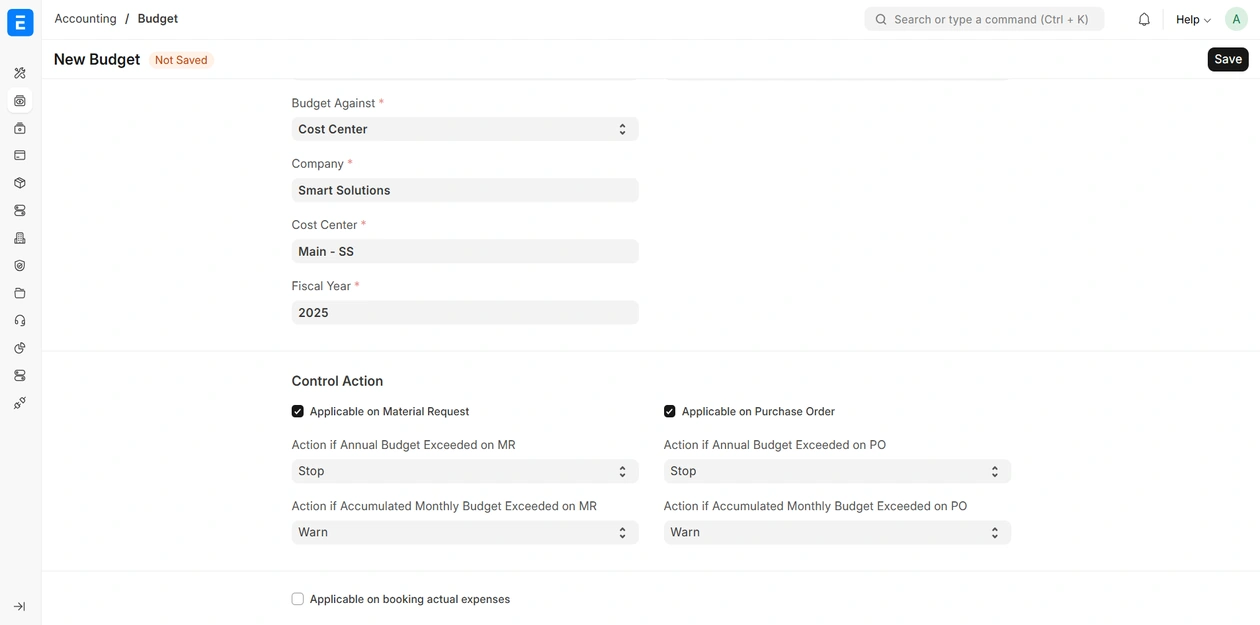Screen dimensions: 1260x625
Task: Uncheck Applicable on Purchase Order
Action: (x=670, y=411)
